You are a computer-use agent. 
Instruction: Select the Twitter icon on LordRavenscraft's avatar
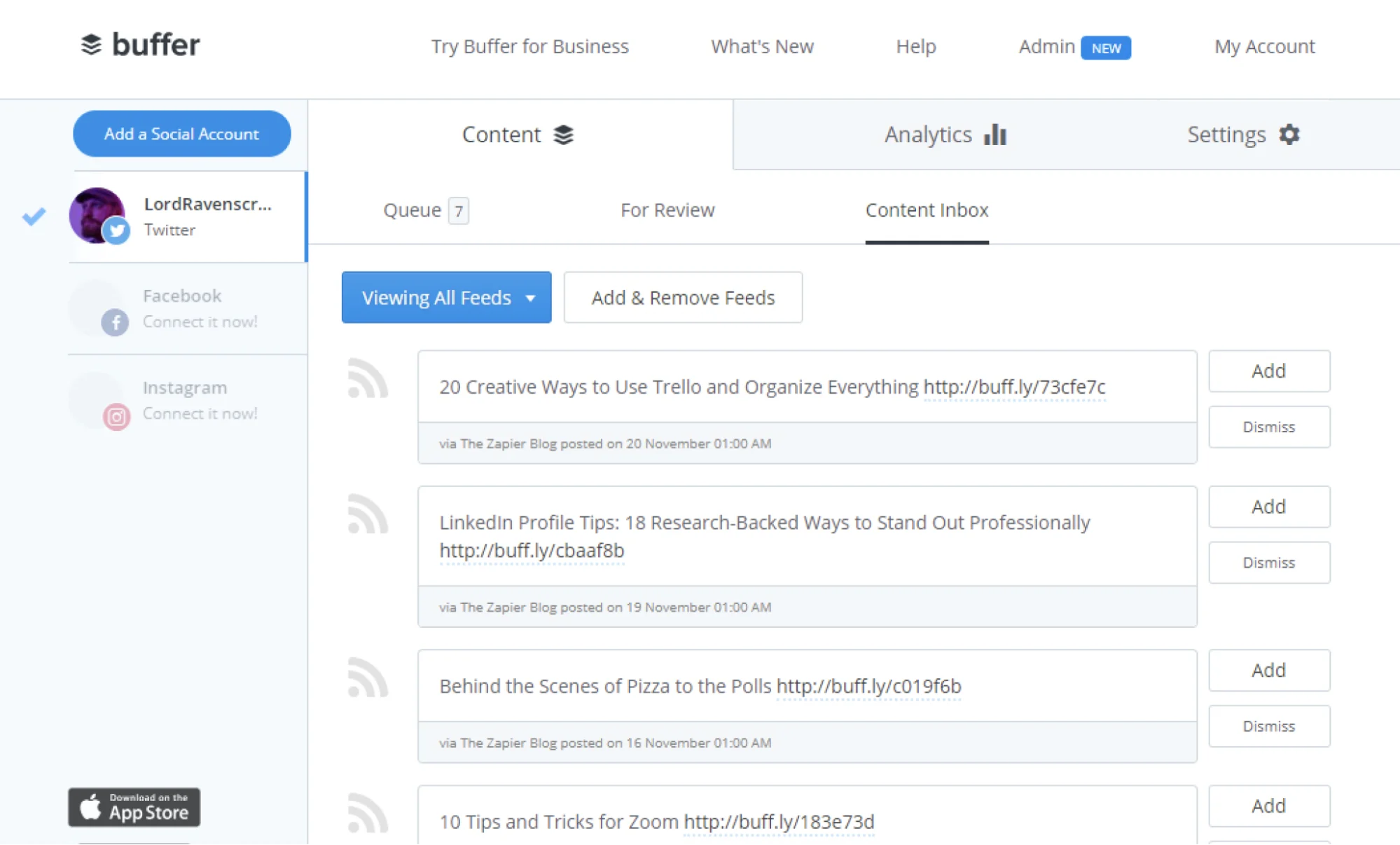point(117,231)
